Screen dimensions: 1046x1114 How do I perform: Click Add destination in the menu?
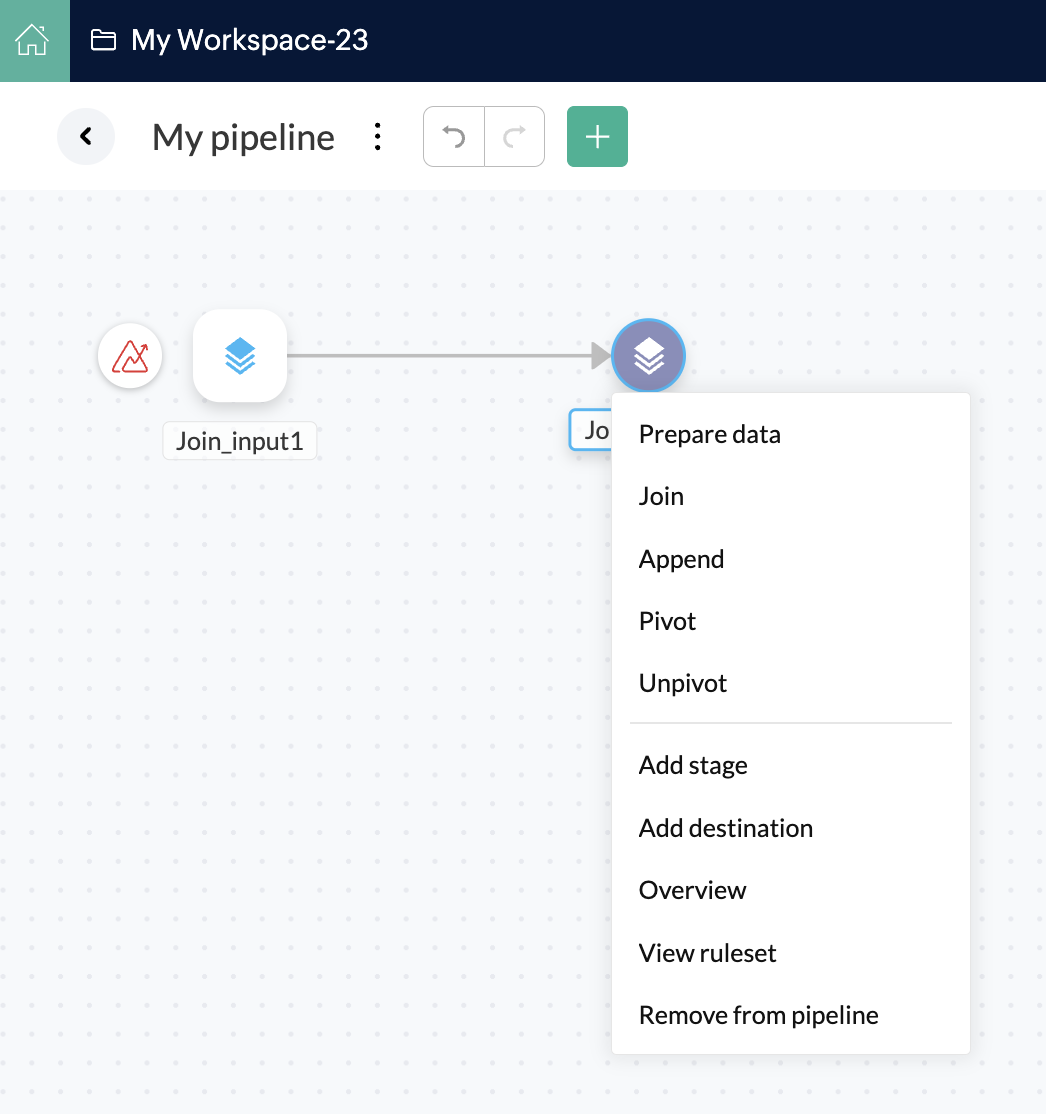[x=725, y=828]
